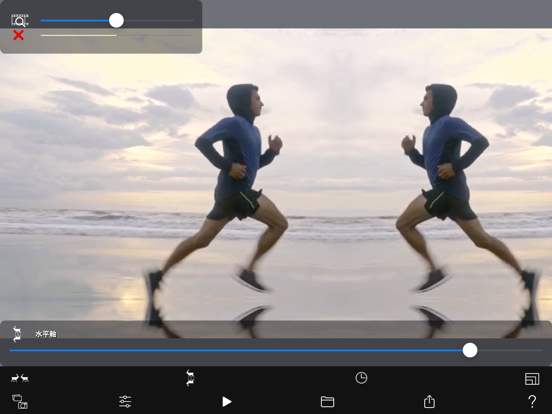Click the mirror axis icon beside 水平軸
The width and height of the screenshot is (552, 414).
point(17,334)
